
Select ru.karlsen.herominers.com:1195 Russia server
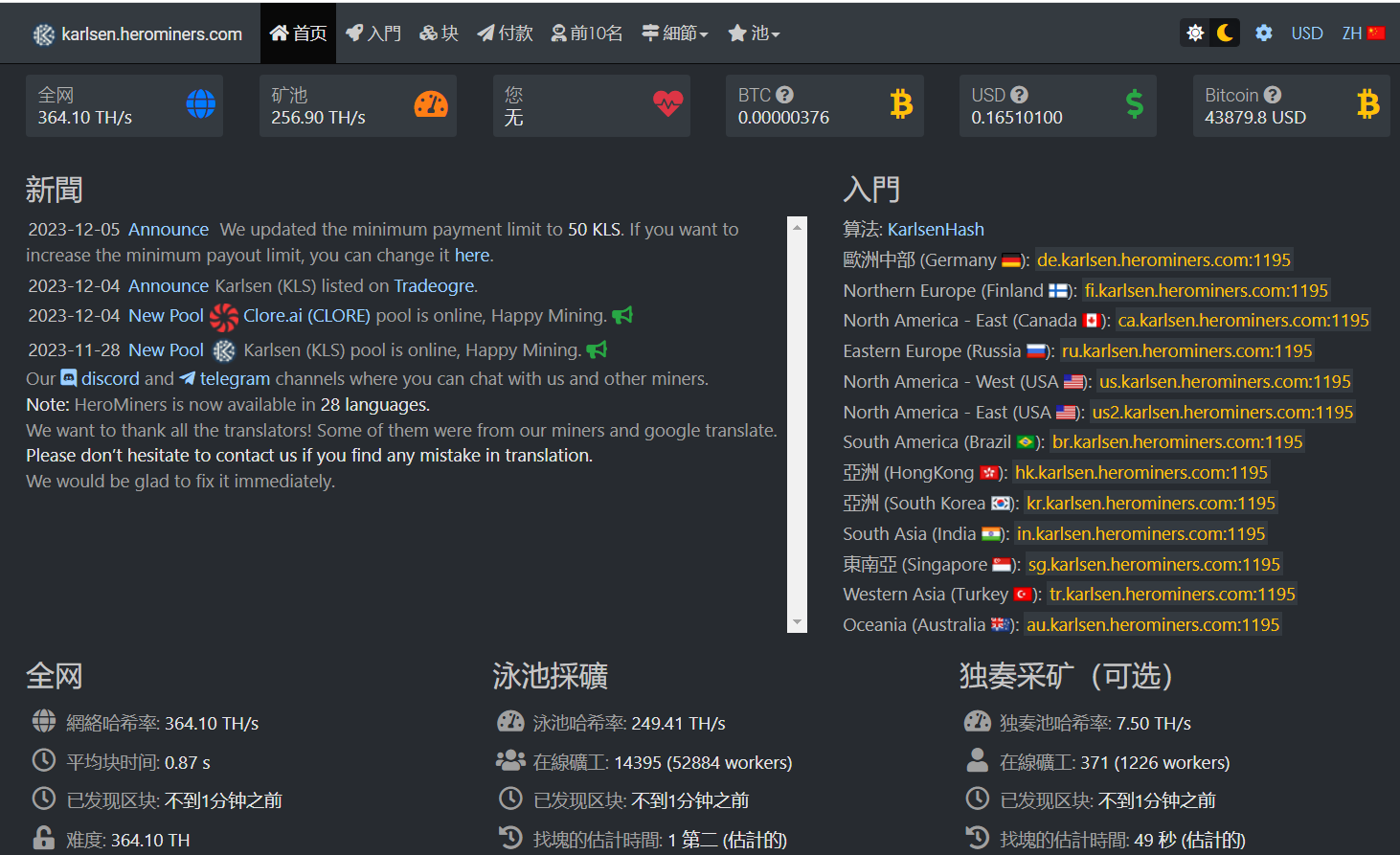1187,351
